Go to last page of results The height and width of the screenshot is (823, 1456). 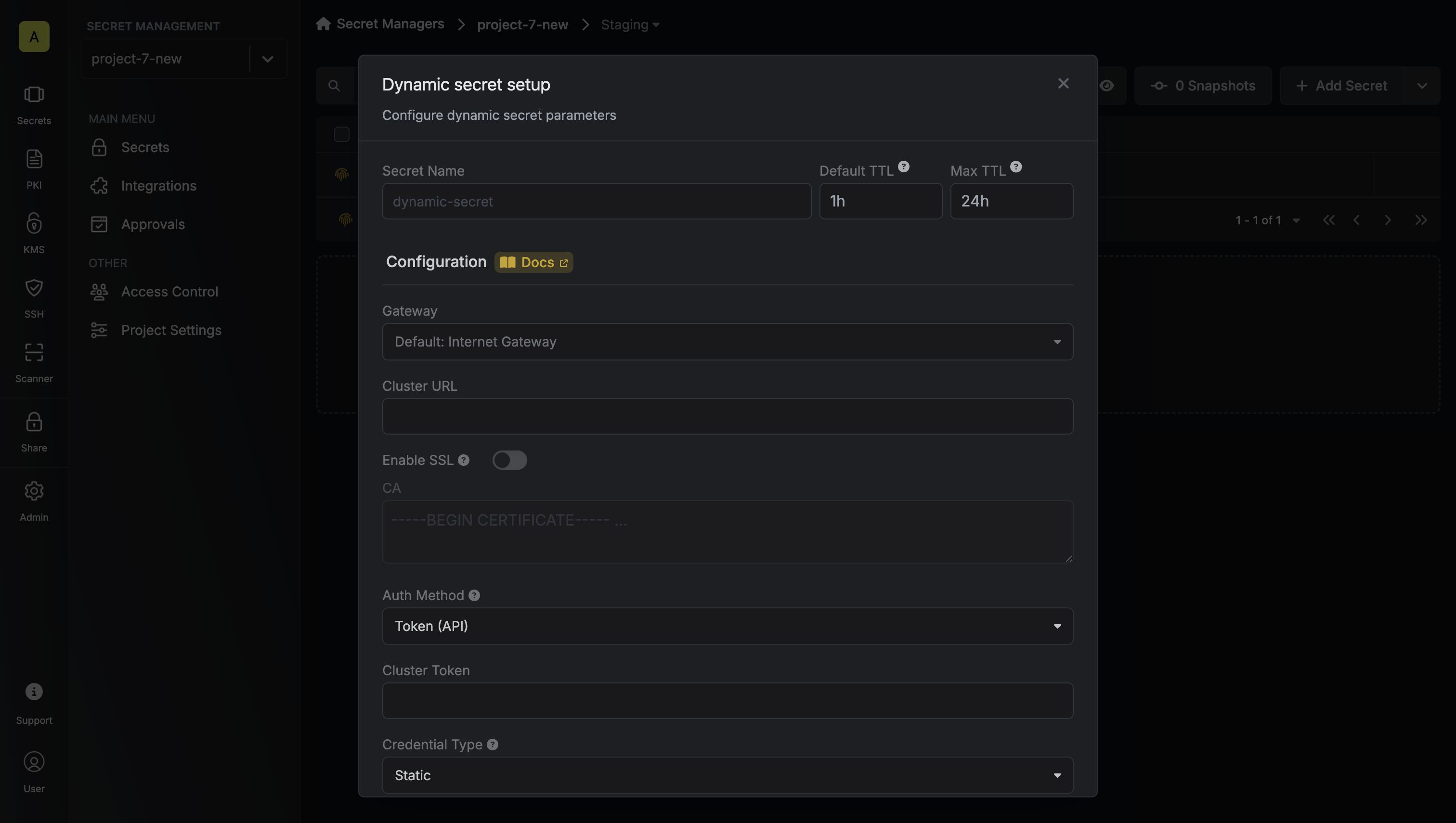tap(1421, 220)
